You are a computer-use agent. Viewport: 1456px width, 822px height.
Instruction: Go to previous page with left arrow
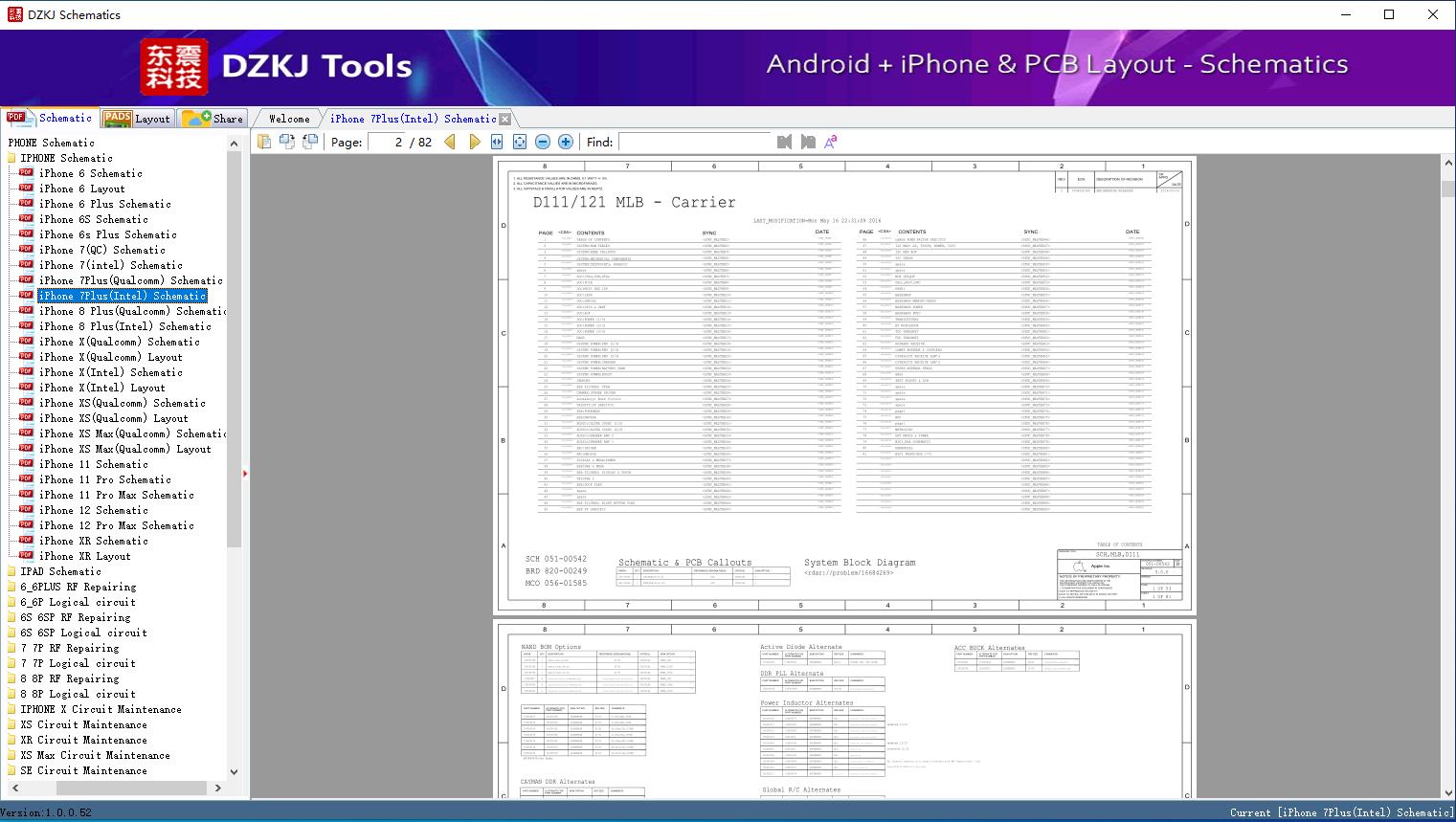coord(450,142)
